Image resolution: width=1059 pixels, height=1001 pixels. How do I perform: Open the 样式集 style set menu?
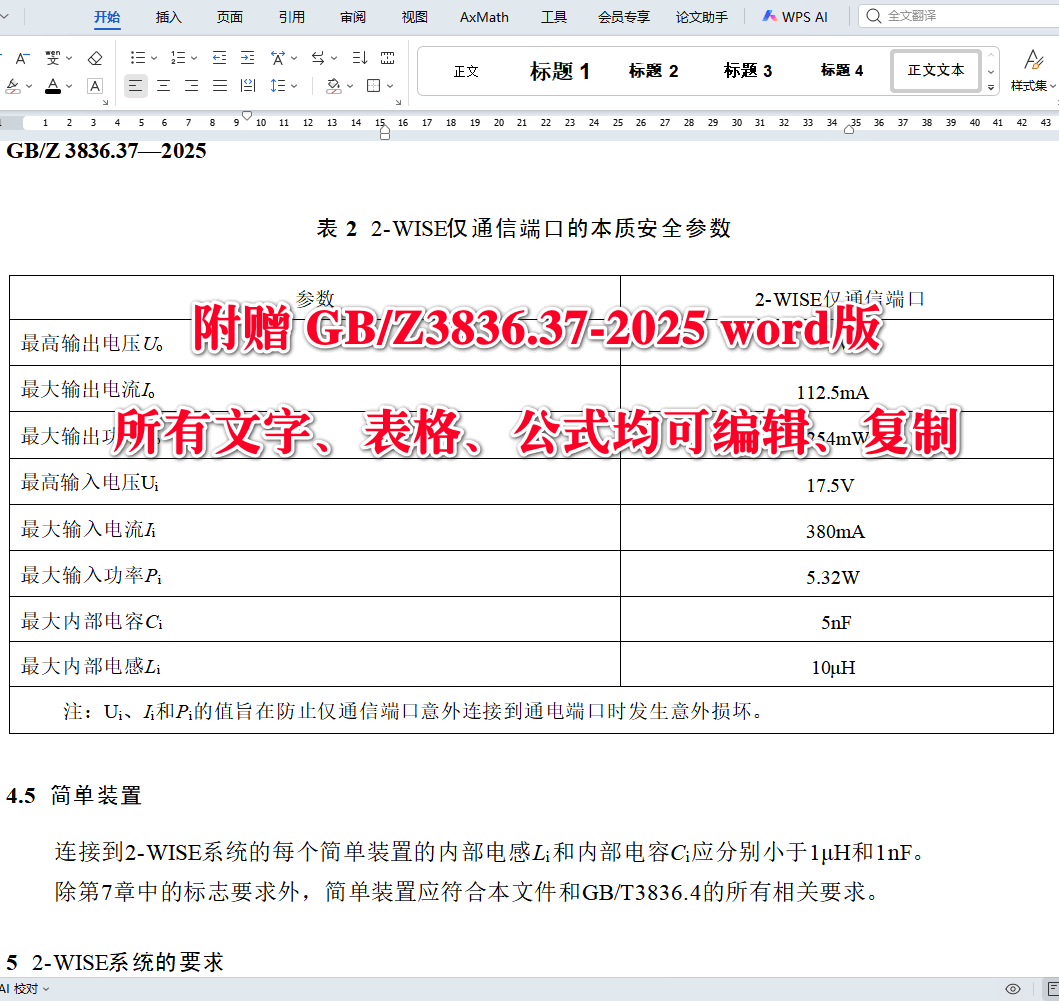coord(1032,71)
